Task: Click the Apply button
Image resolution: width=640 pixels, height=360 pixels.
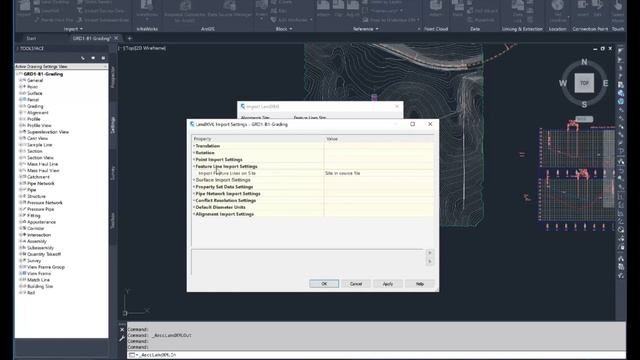Action: pos(387,284)
